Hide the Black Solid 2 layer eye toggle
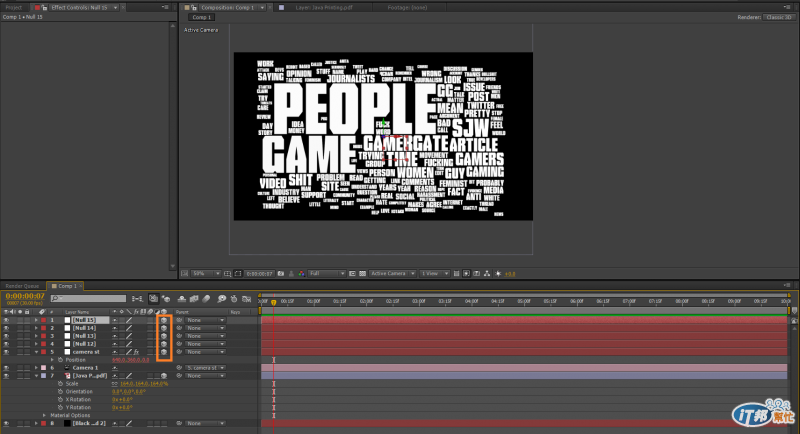The height and width of the screenshot is (434, 800). pyautogui.click(x=6, y=423)
